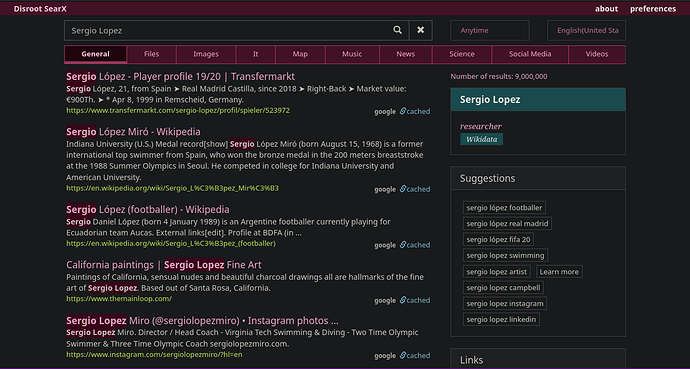
Task: Click the Learn more suggestion
Action: [x=559, y=271]
